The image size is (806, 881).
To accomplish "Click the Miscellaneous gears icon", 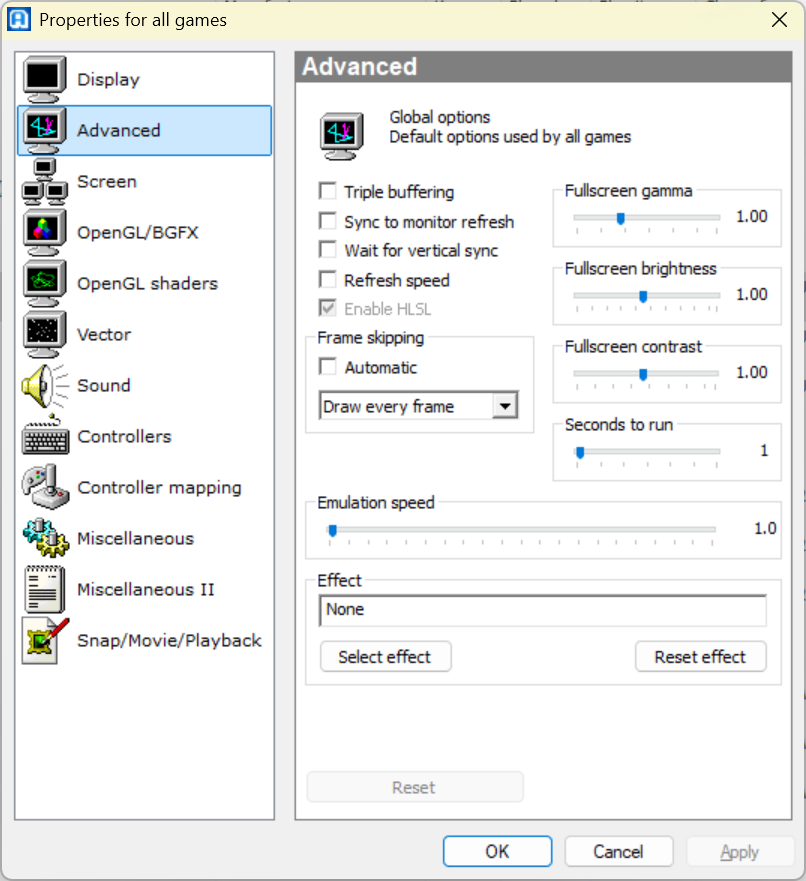I will [45, 538].
